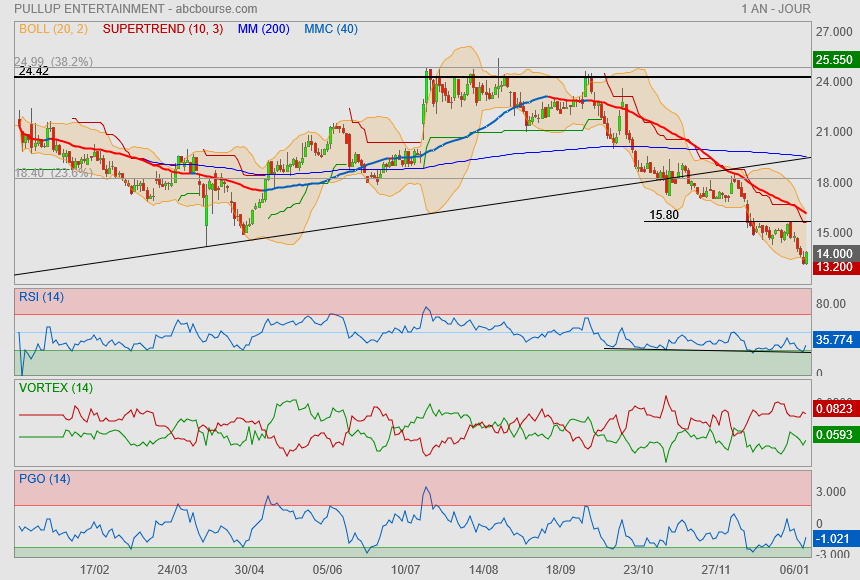860x580 pixels.
Task: Select the MMC (40) legend entry
Action: click(330, 29)
